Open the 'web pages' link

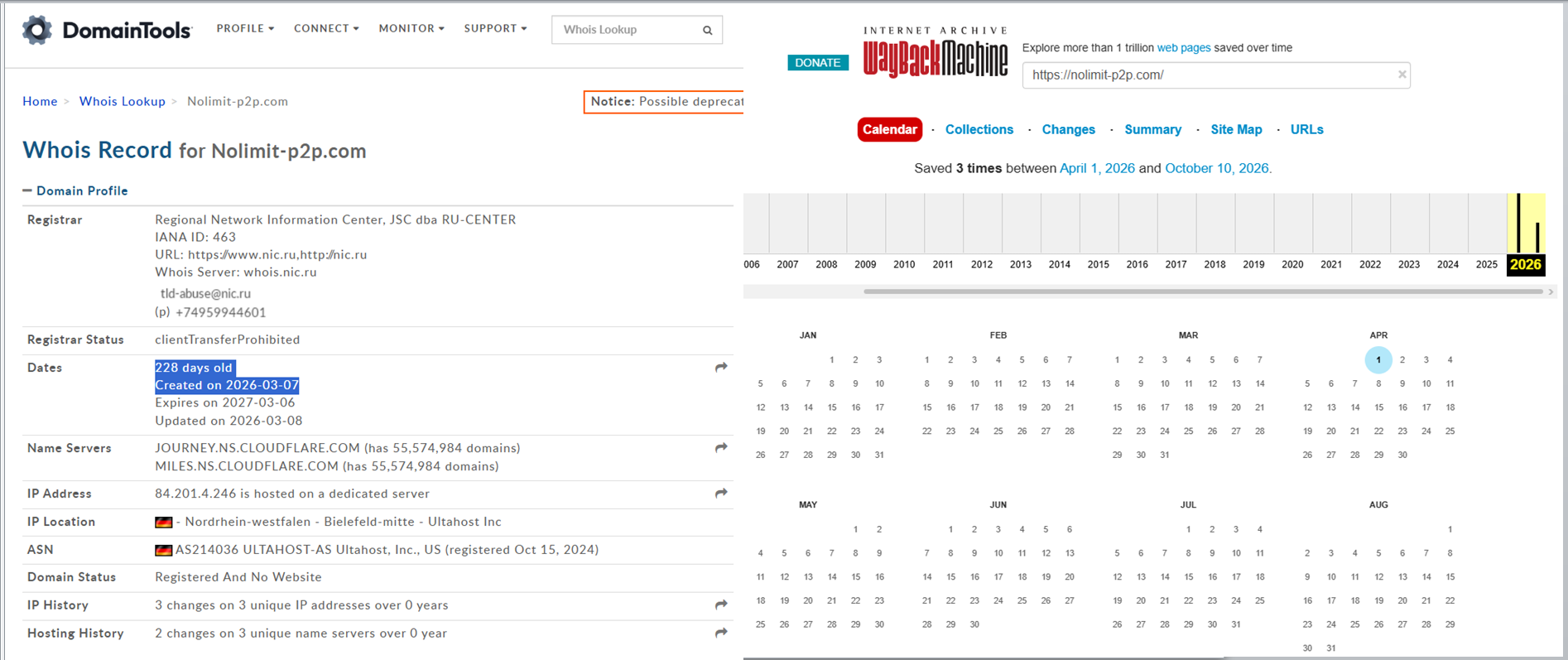(x=1184, y=48)
